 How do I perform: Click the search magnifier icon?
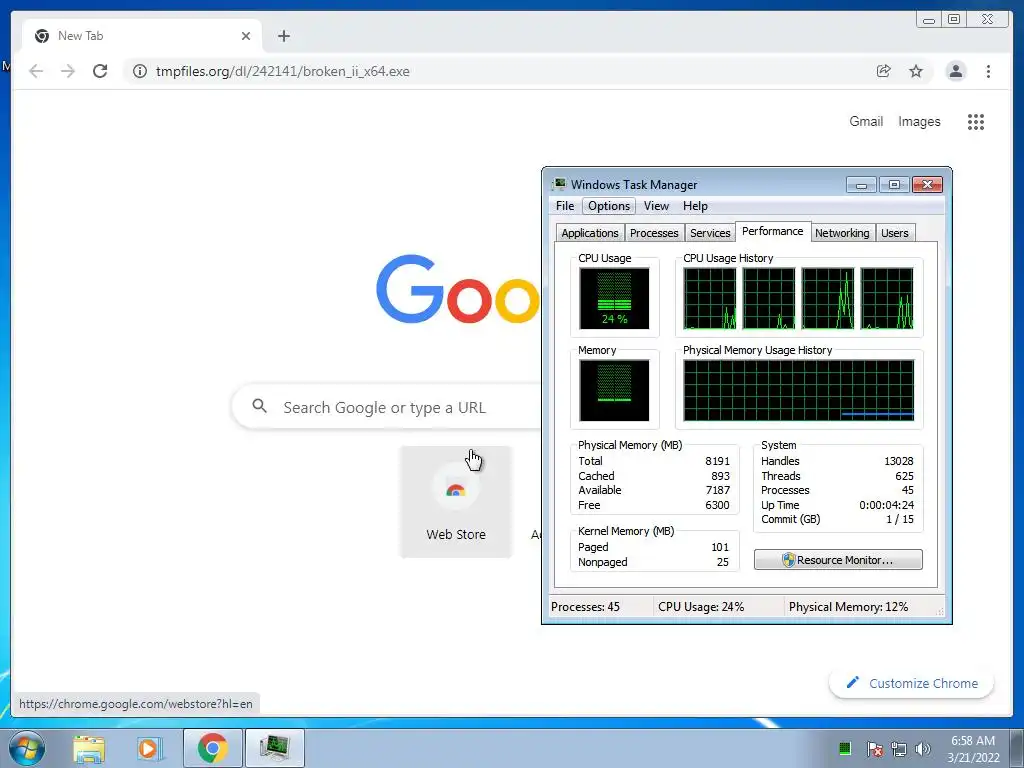[x=259, y=406]
